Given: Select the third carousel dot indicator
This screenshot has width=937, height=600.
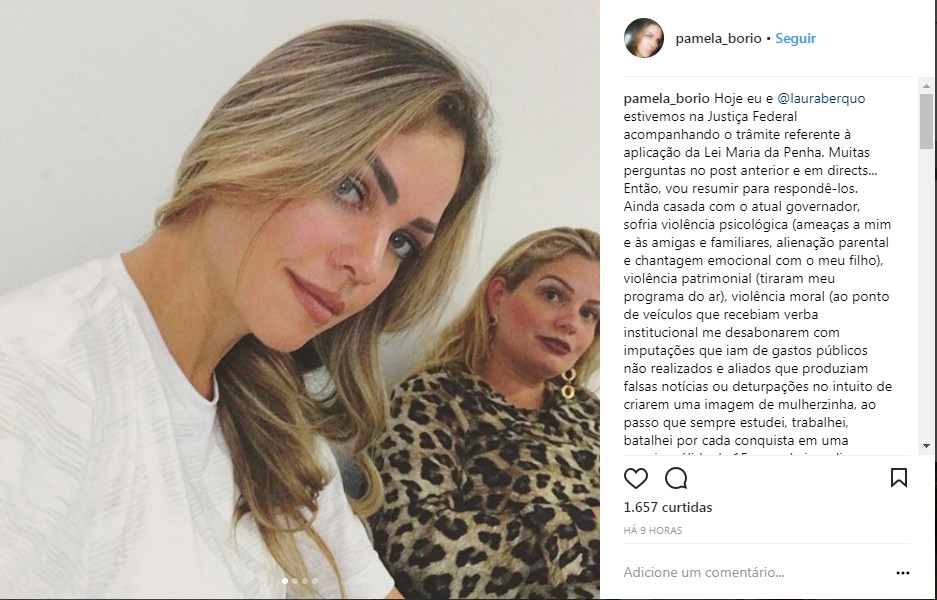Looking at the screenshot, I should coord(305,581).
